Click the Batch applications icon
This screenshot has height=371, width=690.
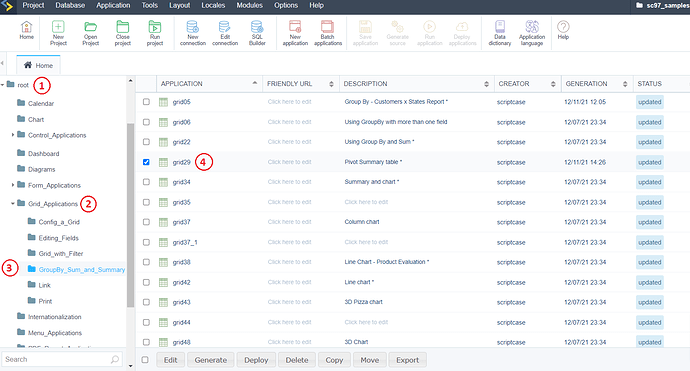328,33
